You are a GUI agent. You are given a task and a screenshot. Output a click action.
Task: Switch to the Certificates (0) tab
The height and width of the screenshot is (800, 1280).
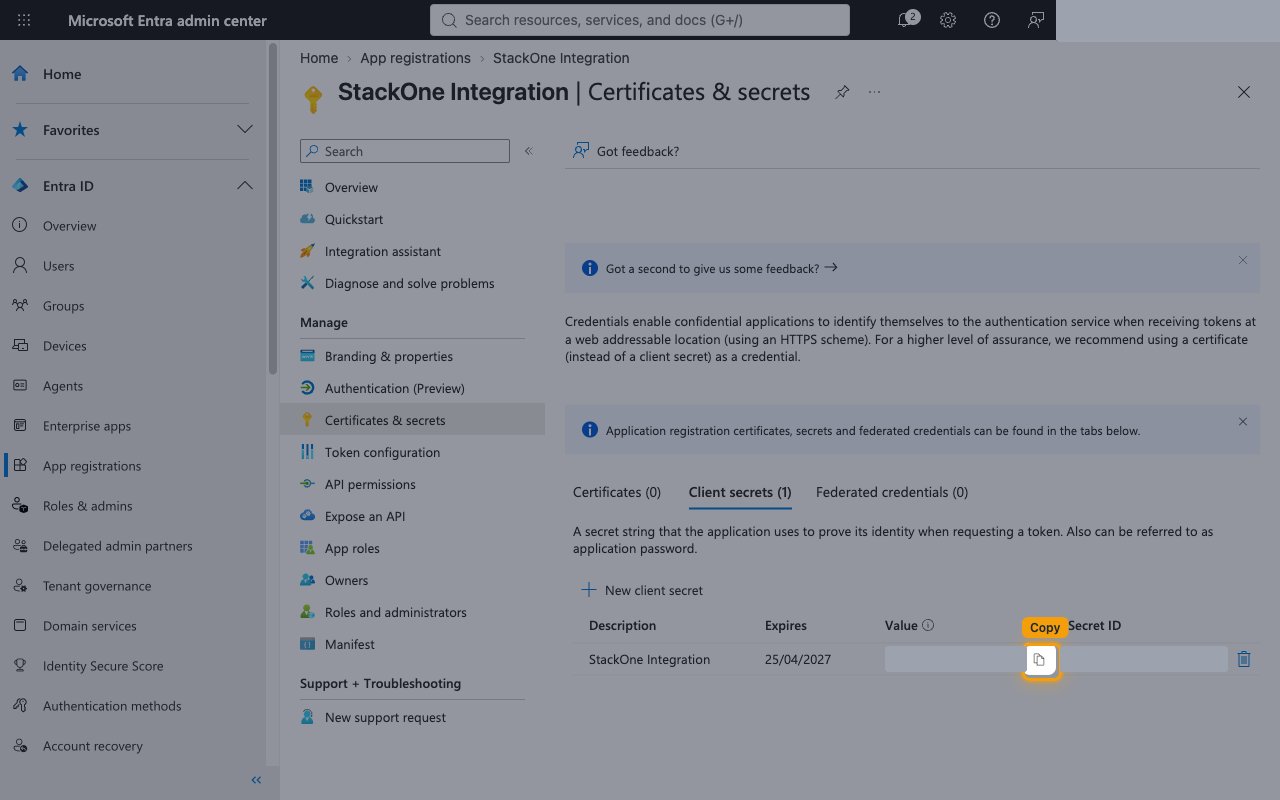[617, 492]
